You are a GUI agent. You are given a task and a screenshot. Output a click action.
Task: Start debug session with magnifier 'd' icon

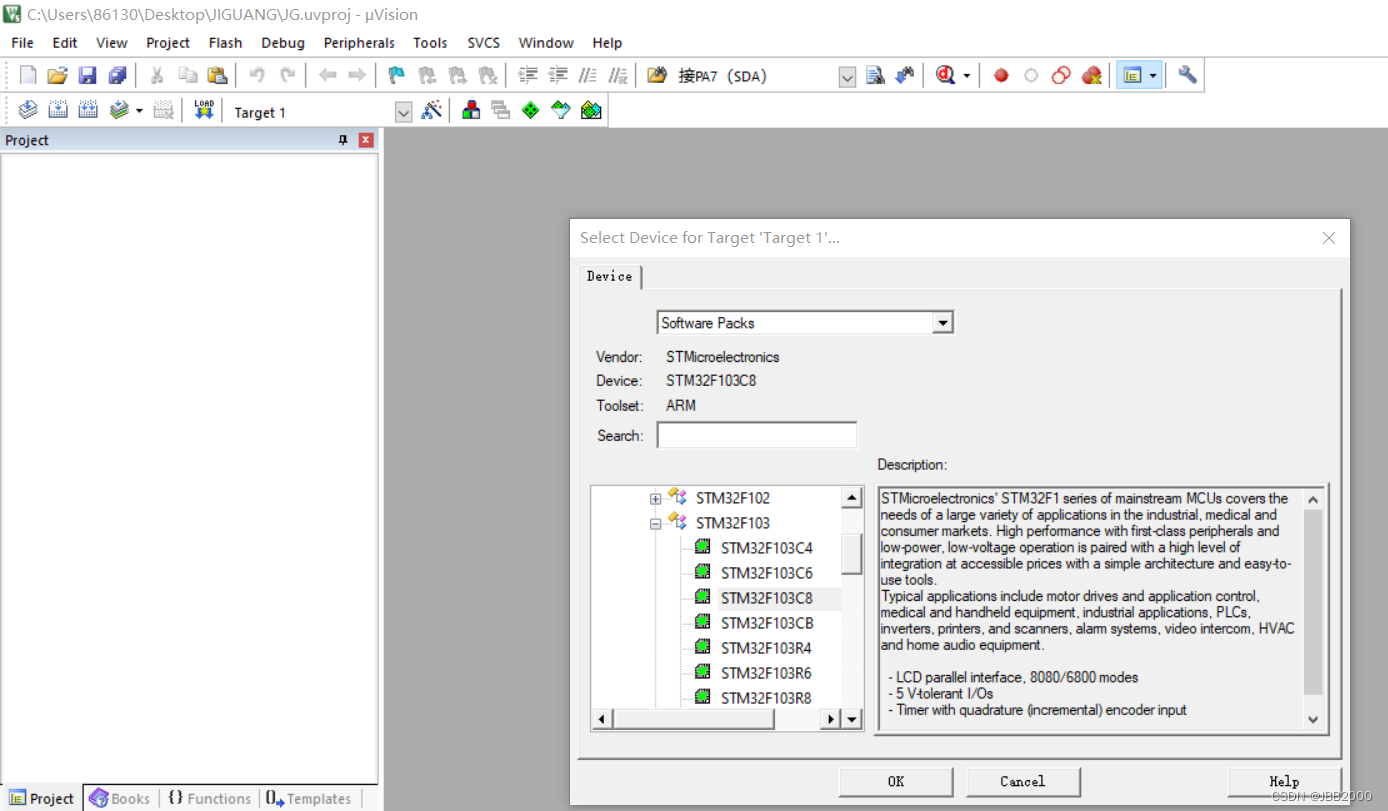946,75
